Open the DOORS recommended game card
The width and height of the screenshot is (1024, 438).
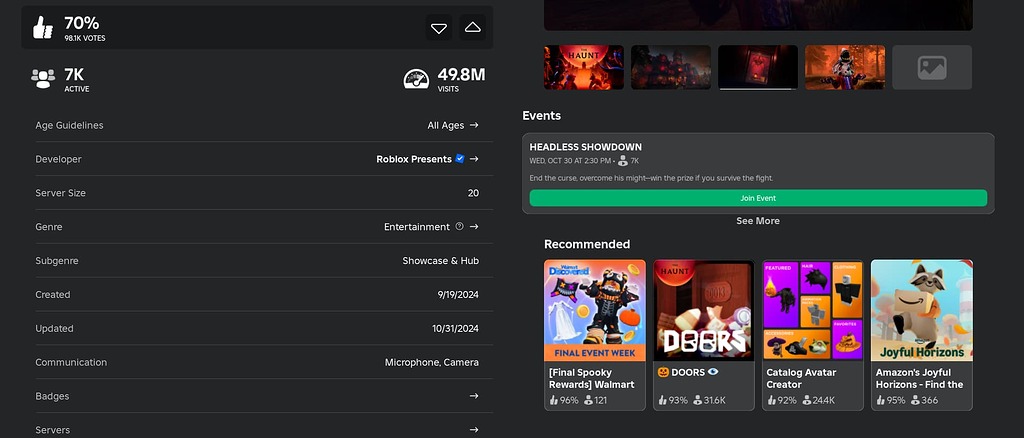pyautogui.click(x=704, y=335)
